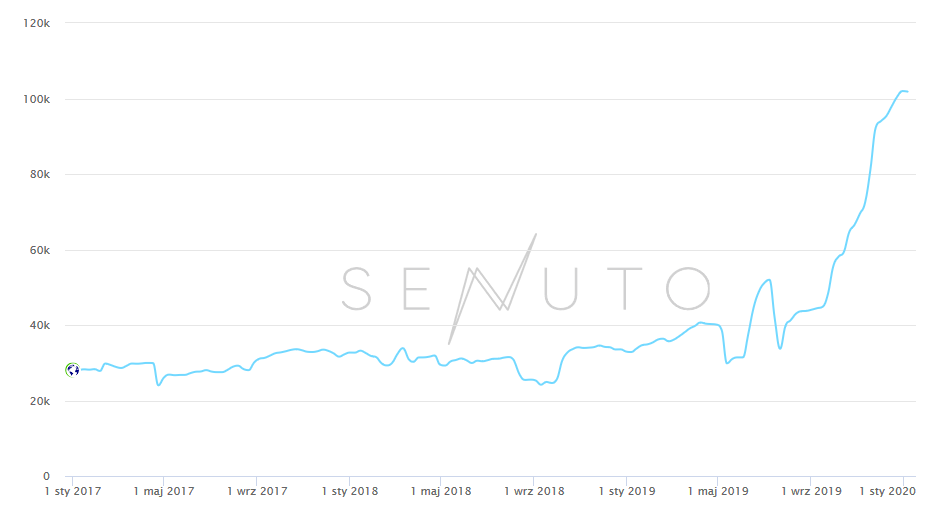The width and height of the screenshot is (940, 507).
Task: Click the 100k y-axis label
Action: click(x=36, y=99)
